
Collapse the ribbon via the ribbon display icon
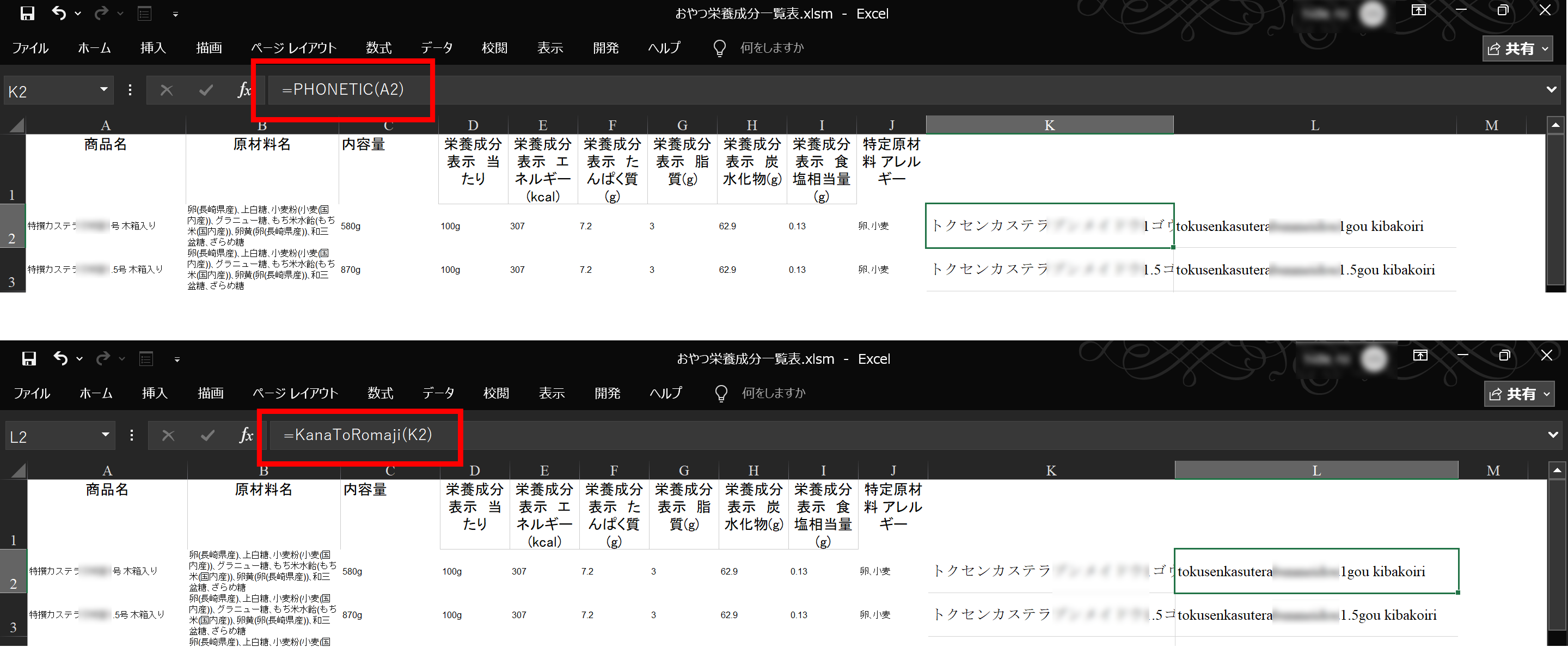coord(1418,10)
